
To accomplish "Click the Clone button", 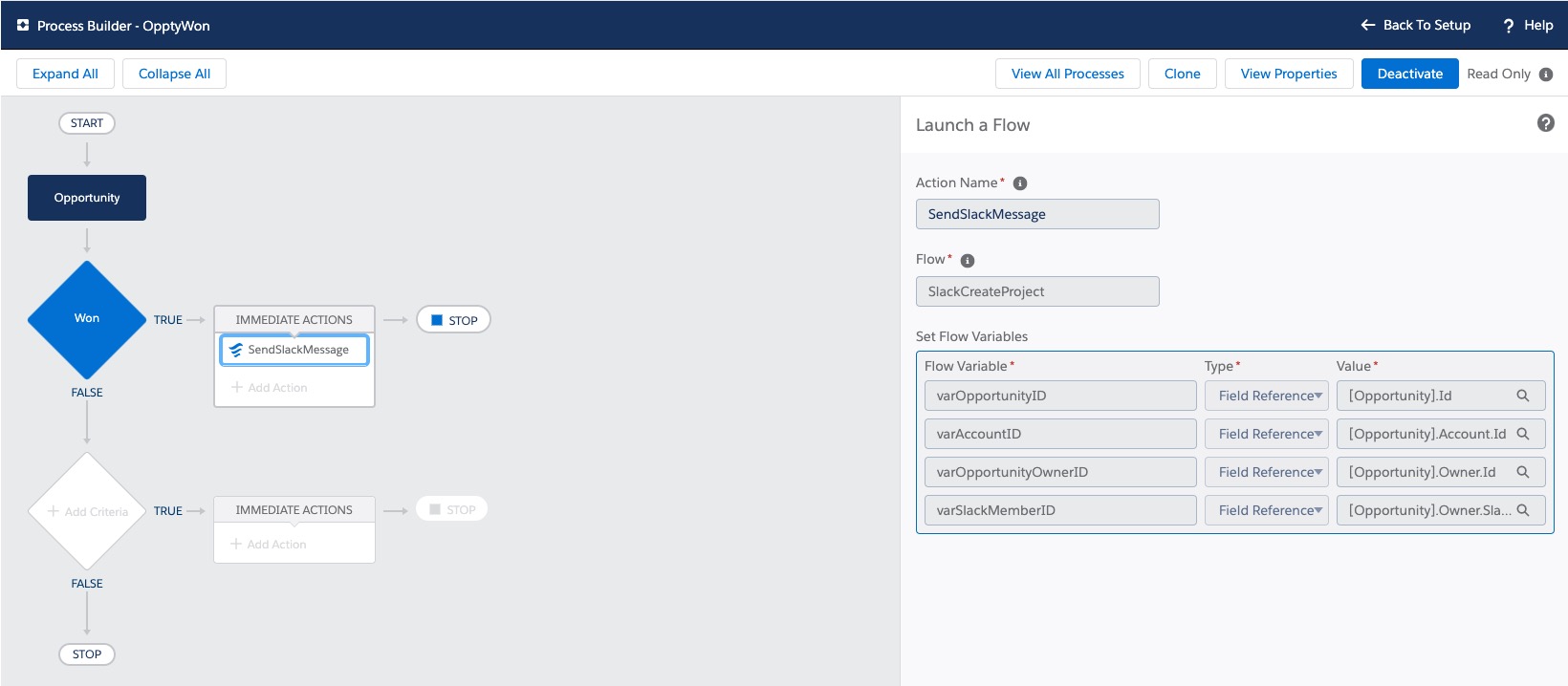I will pyautogui.click(x=1183, y=74).
